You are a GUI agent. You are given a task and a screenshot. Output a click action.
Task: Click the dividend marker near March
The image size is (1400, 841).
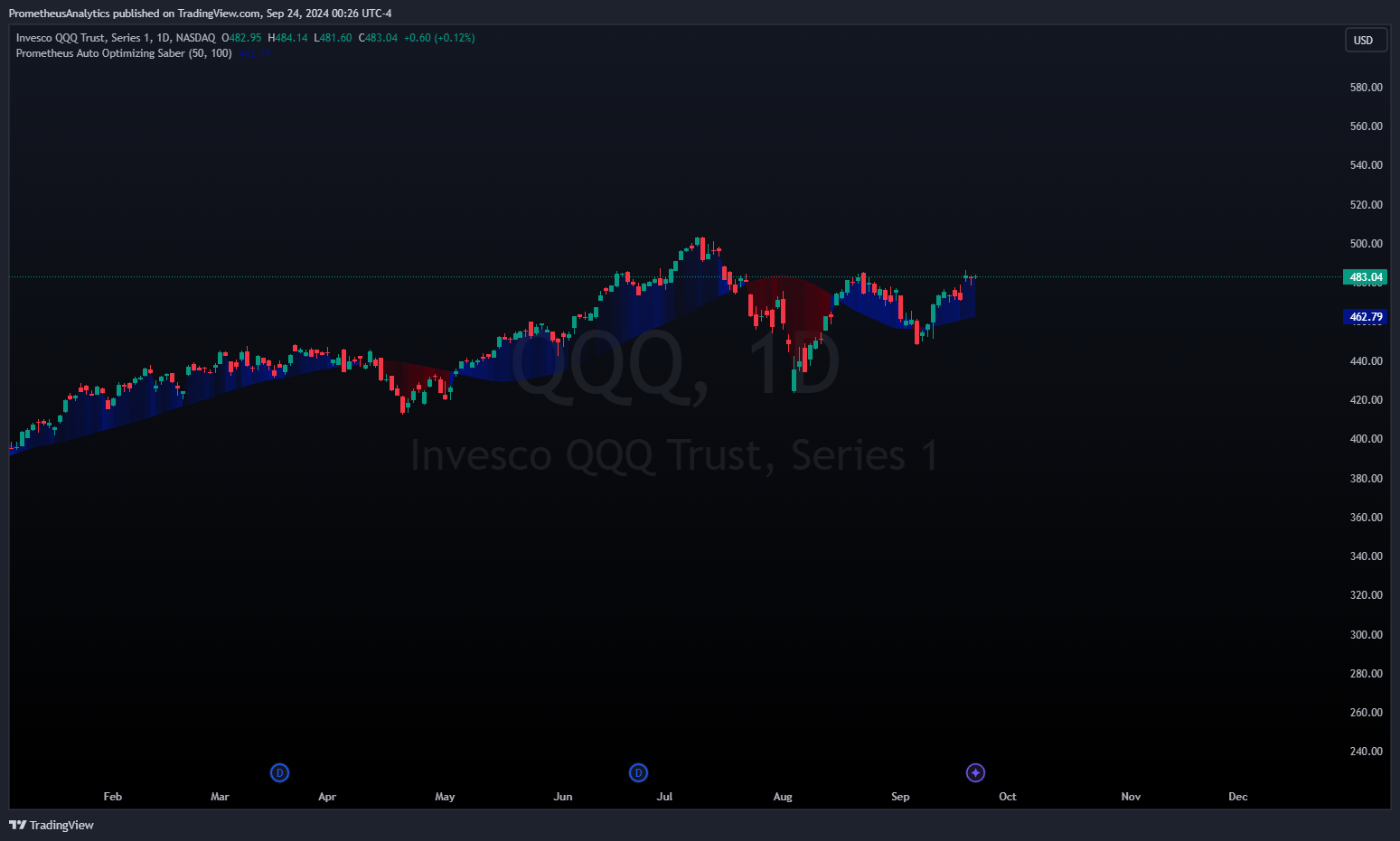280,772
